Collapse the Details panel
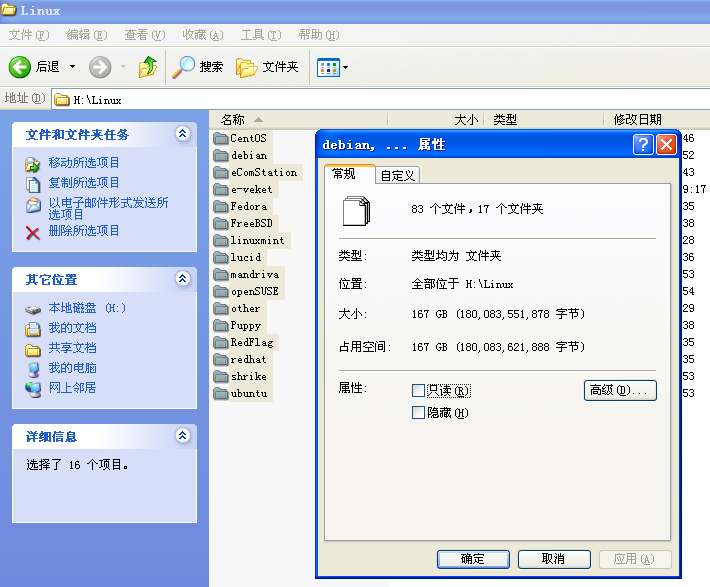 tap(182, 436)
